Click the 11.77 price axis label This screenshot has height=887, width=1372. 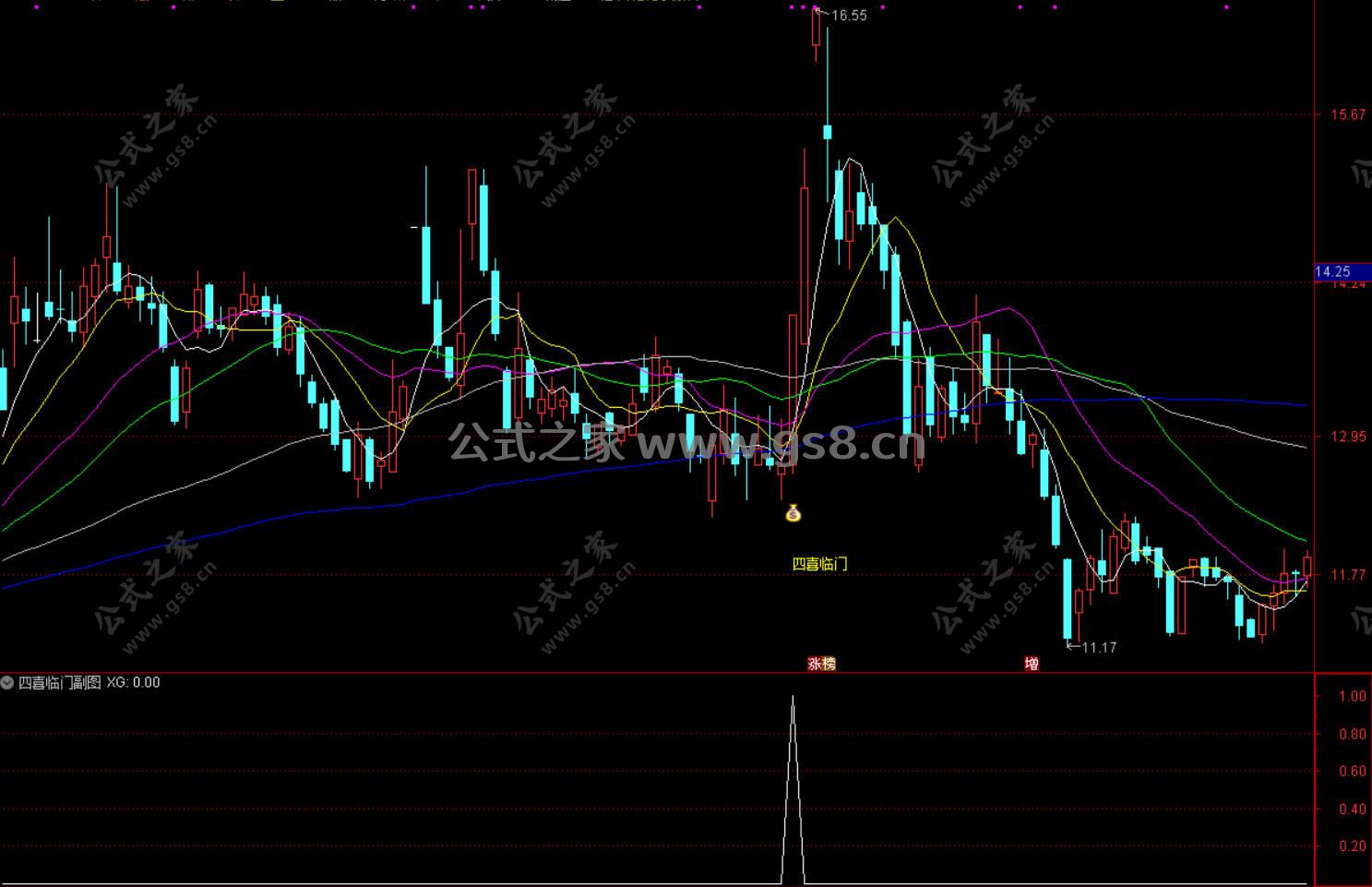1347,575
